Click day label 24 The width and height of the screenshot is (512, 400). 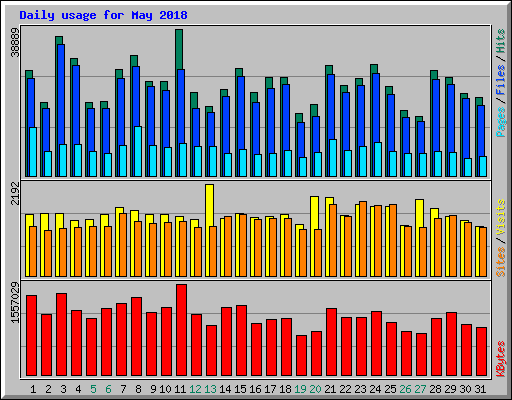(x=375, y=389)
